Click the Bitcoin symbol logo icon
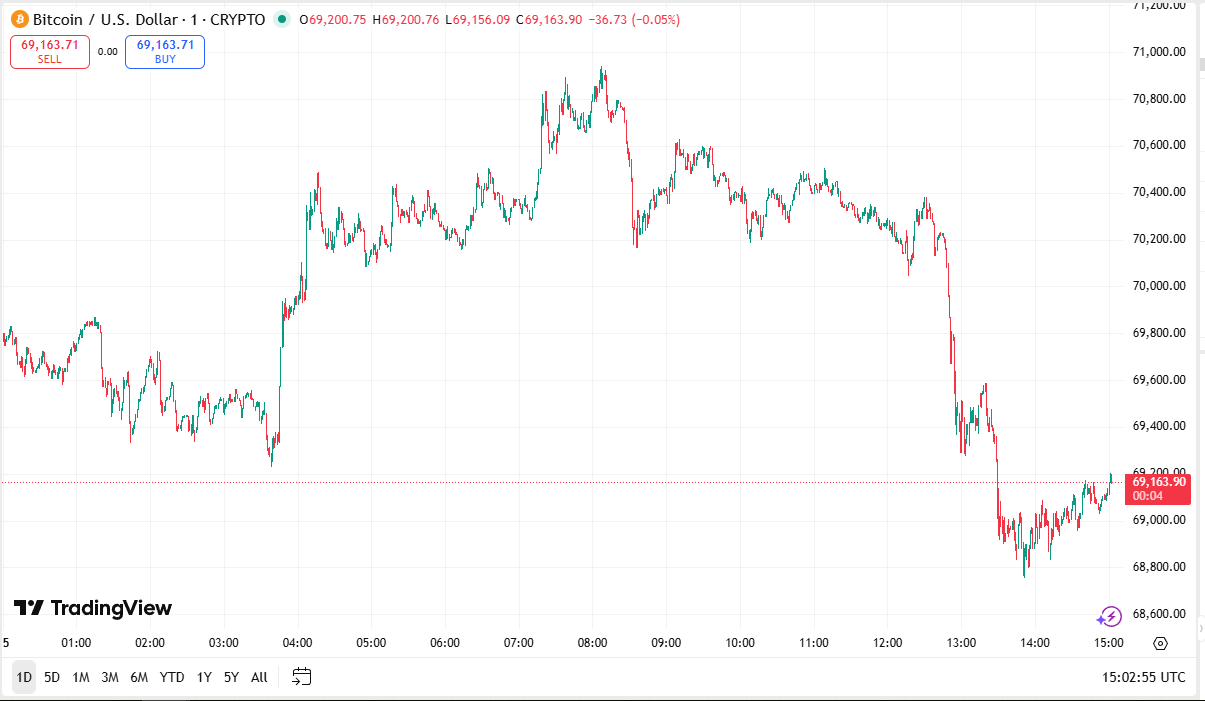Viewport: 1205px width, 701px height. click(19, 19)
